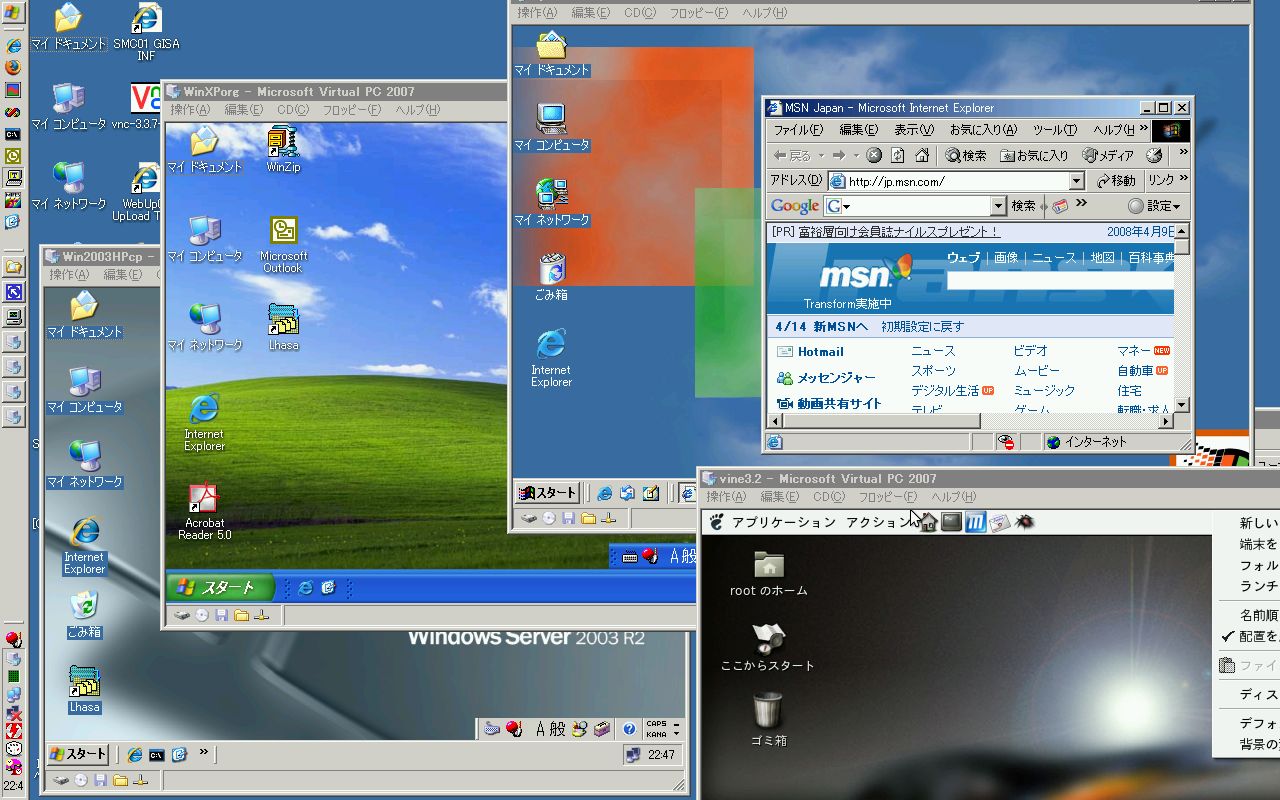Click the Home button in Internet Explorer toolbar

pyautogui.click(x=921, y=156)
